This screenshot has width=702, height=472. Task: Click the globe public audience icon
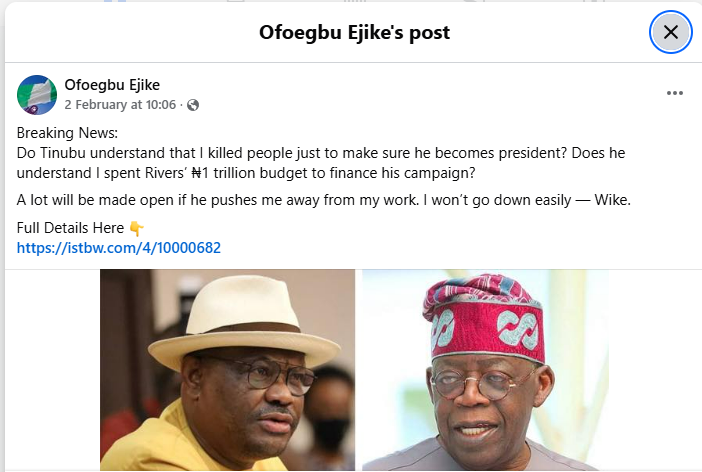pyautogui.click(x=193, y=105)
